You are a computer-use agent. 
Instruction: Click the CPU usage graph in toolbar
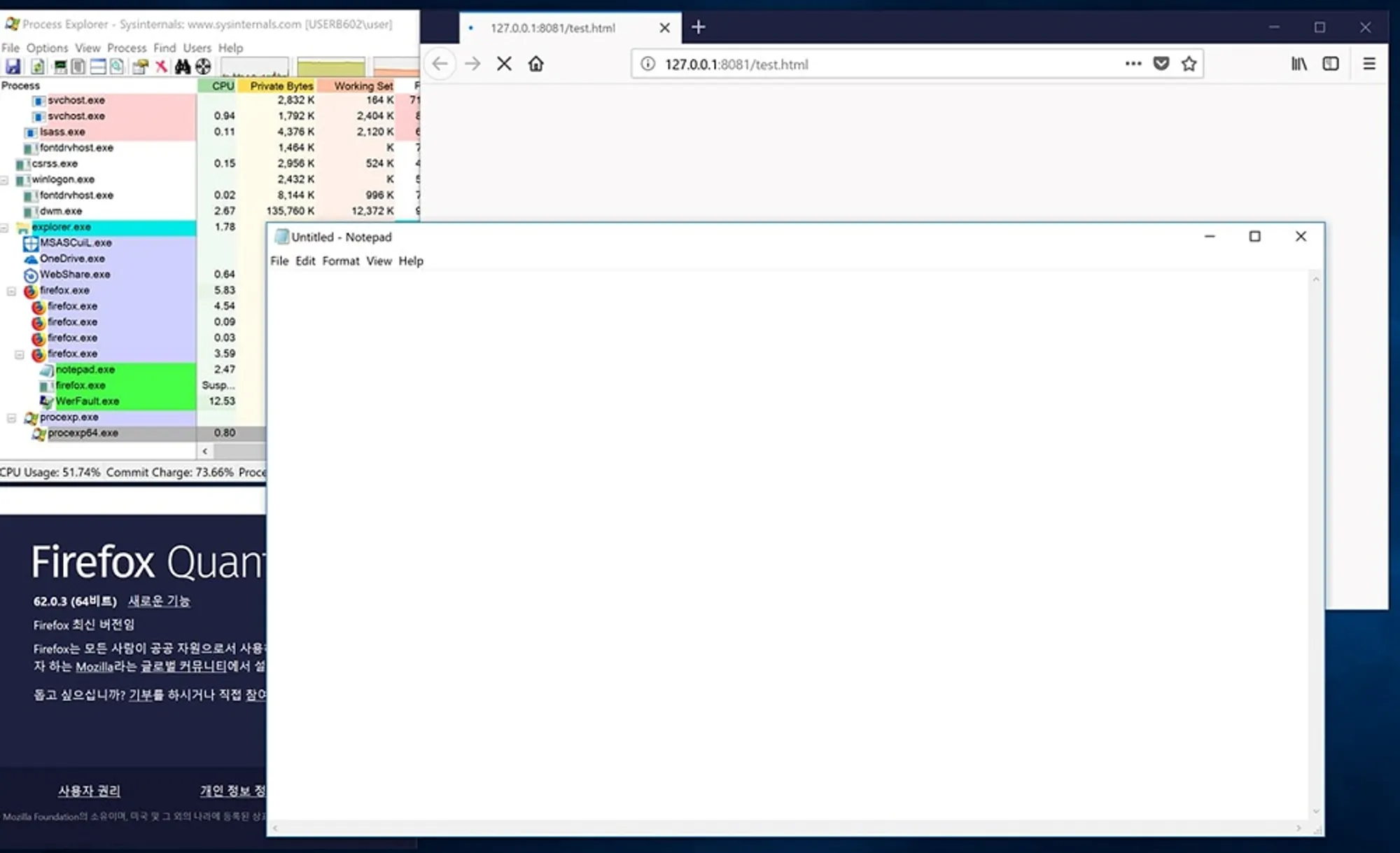click(x=255, y=67)
